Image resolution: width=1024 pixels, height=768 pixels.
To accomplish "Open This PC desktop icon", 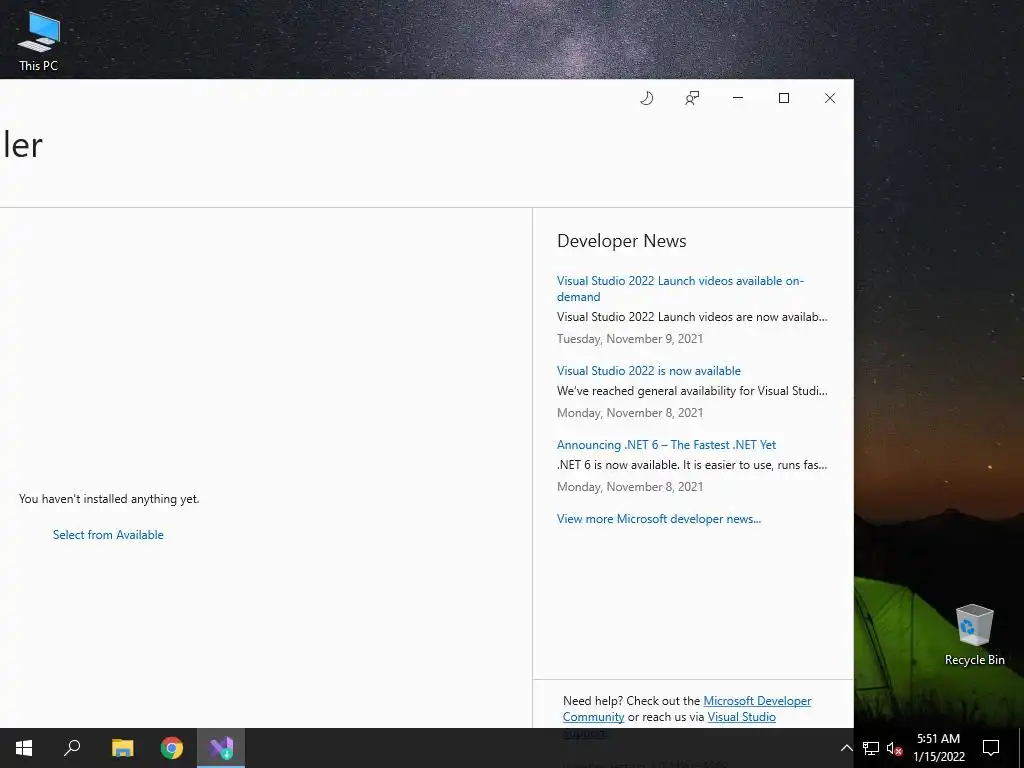I will [x=39, y=40].
